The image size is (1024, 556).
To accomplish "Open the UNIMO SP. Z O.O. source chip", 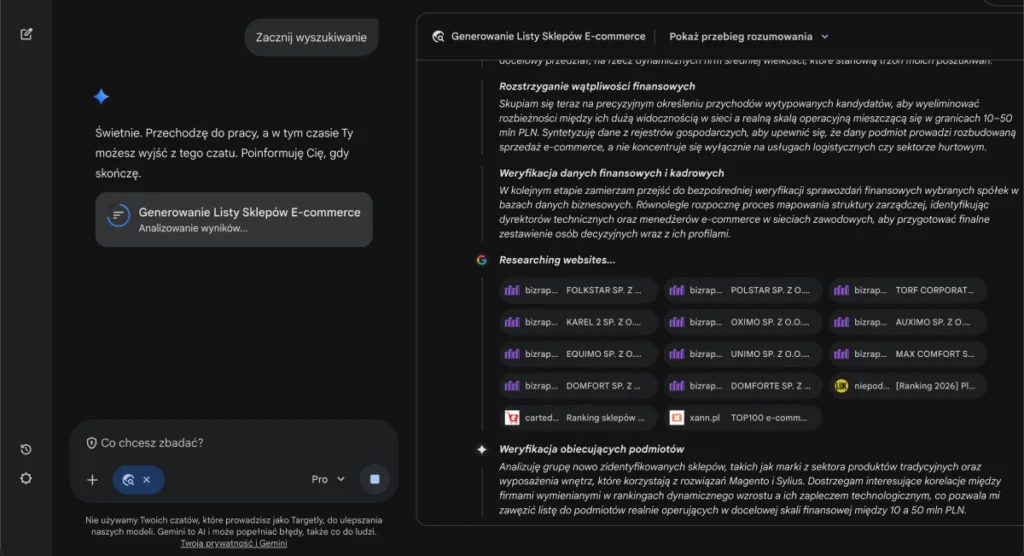I will click(743, 354).
